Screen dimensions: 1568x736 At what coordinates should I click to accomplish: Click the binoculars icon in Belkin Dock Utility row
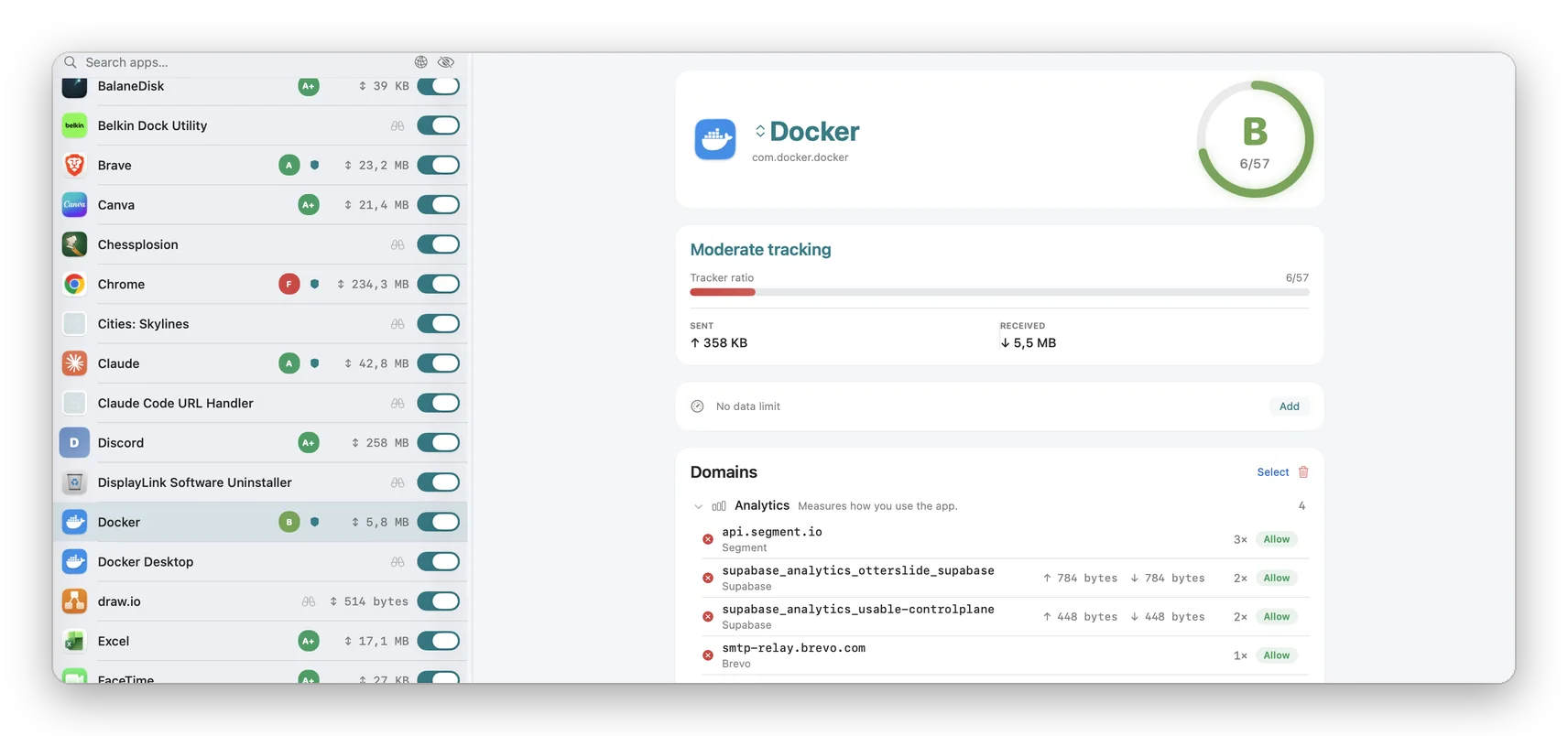tap(397, 125)
